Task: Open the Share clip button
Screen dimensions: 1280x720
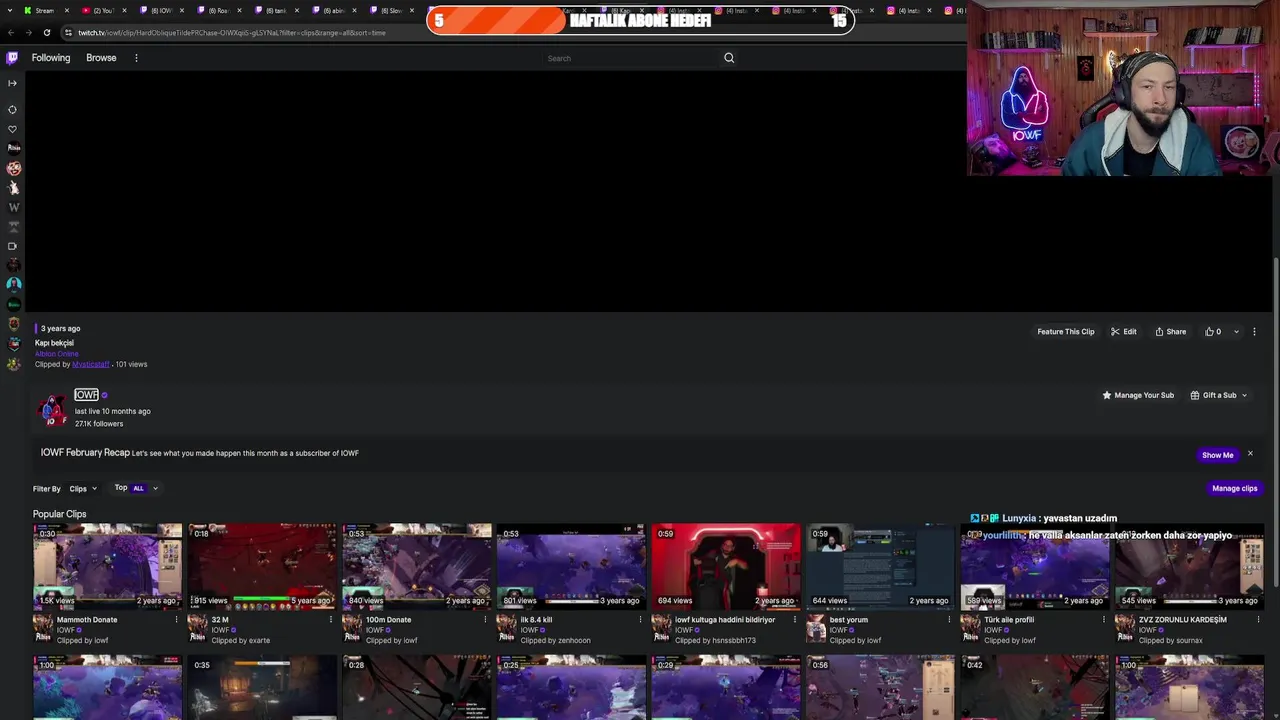Action: click(1170, 332)
